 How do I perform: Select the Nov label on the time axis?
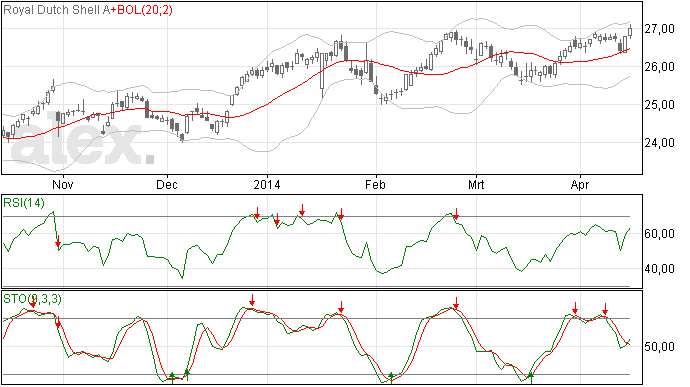point(62,184)
